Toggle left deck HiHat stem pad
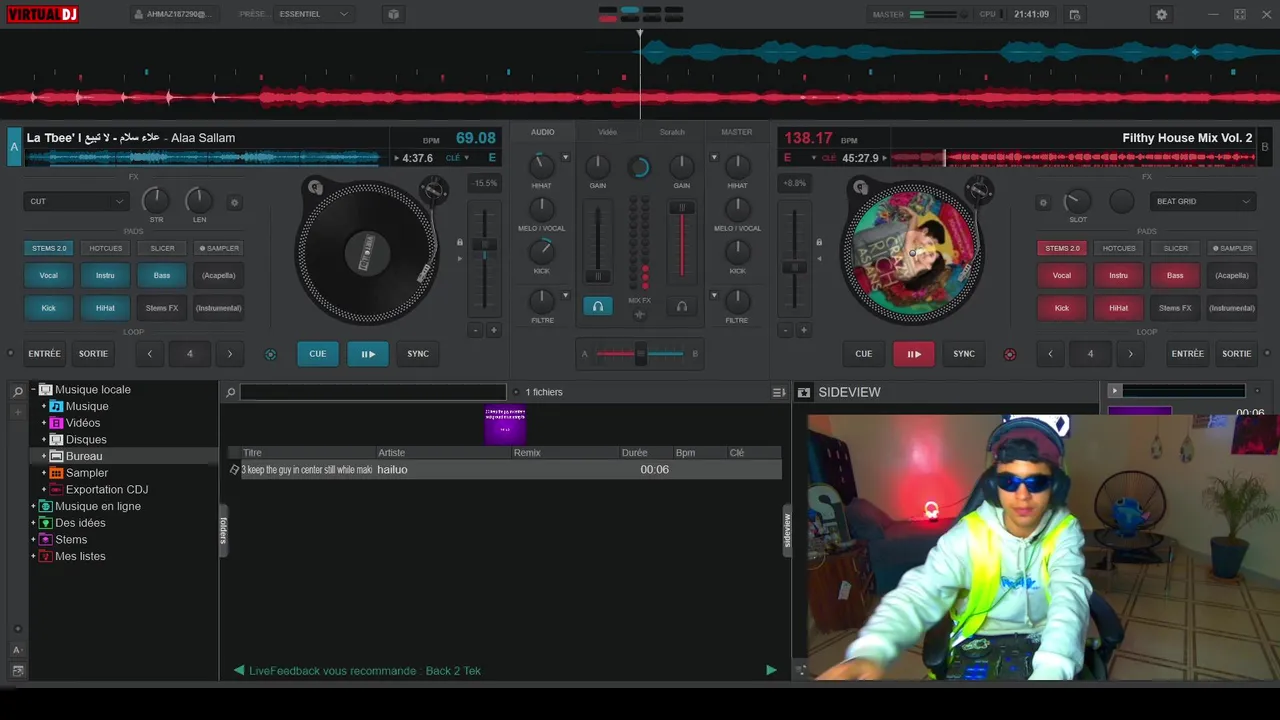 click(x=105, y=308)
